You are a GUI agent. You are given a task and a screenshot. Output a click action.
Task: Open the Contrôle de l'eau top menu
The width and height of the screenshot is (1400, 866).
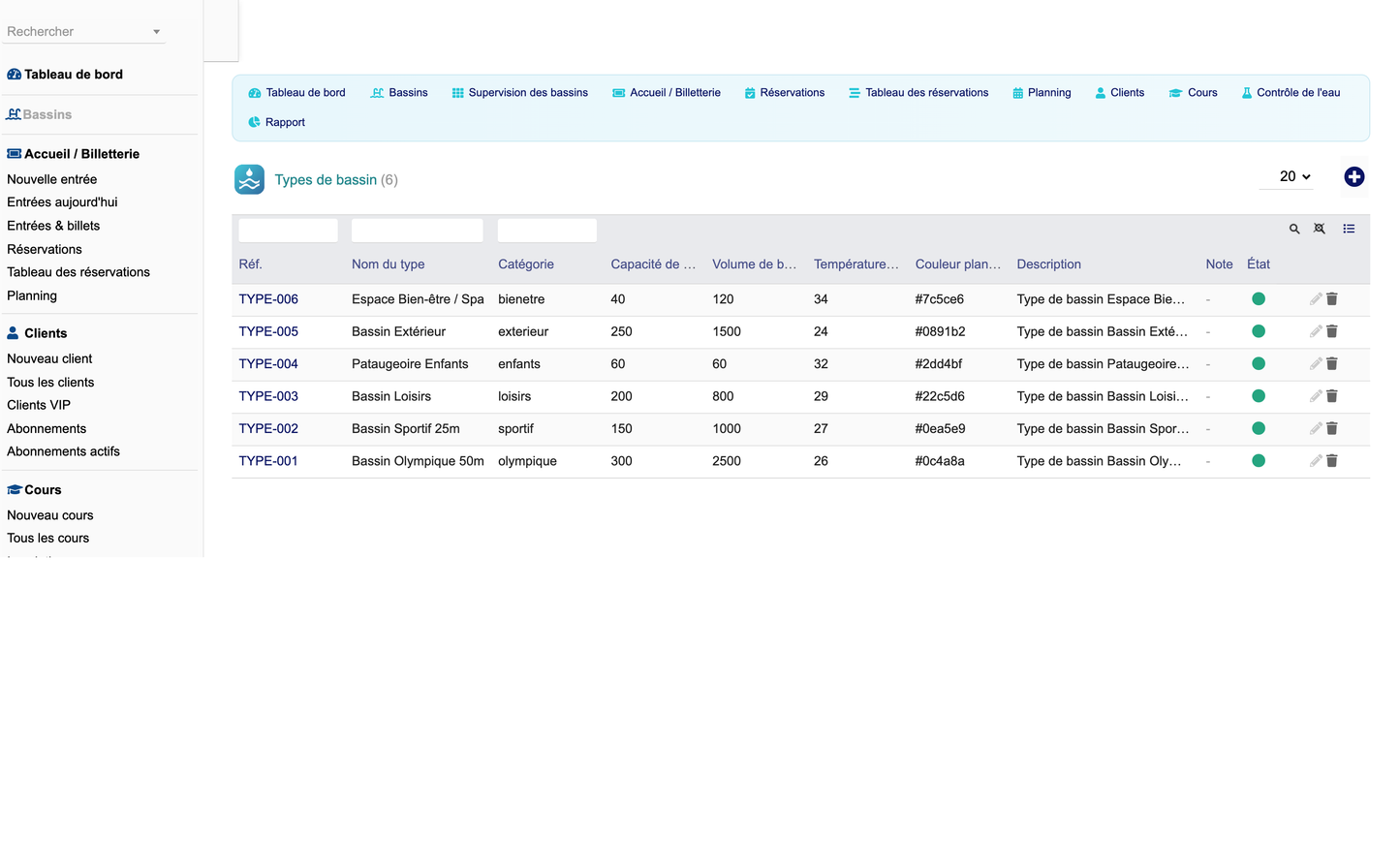tap(1291, 93)
